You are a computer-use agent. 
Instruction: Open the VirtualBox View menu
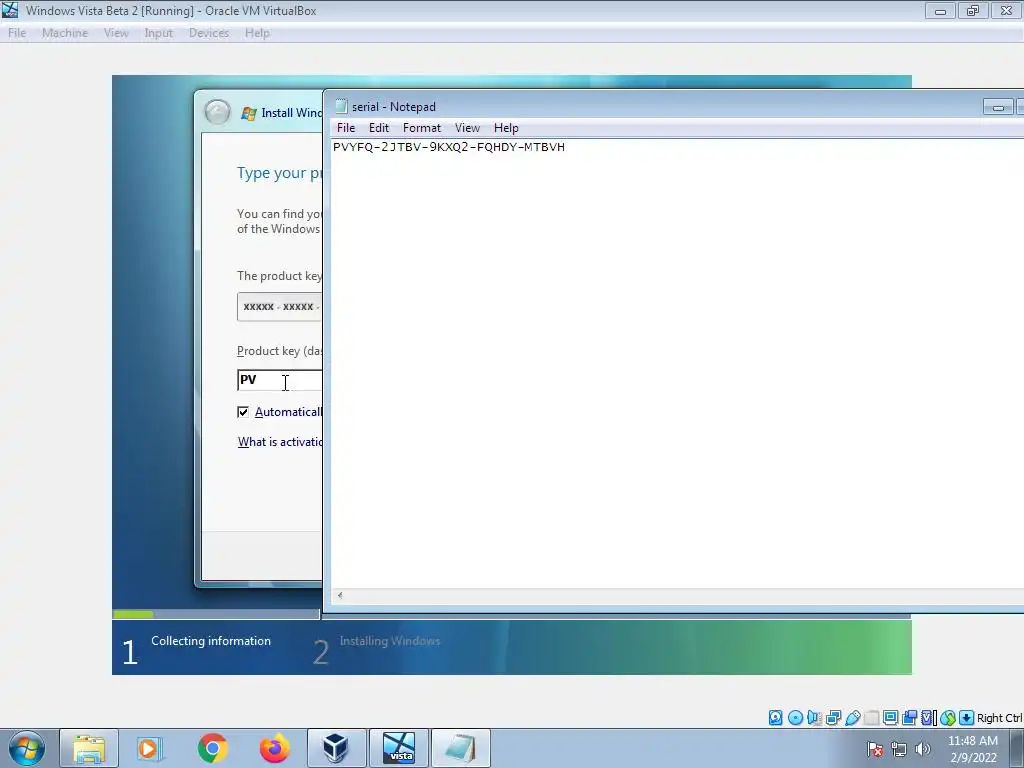pyautogui.click(x=116, y=33)
